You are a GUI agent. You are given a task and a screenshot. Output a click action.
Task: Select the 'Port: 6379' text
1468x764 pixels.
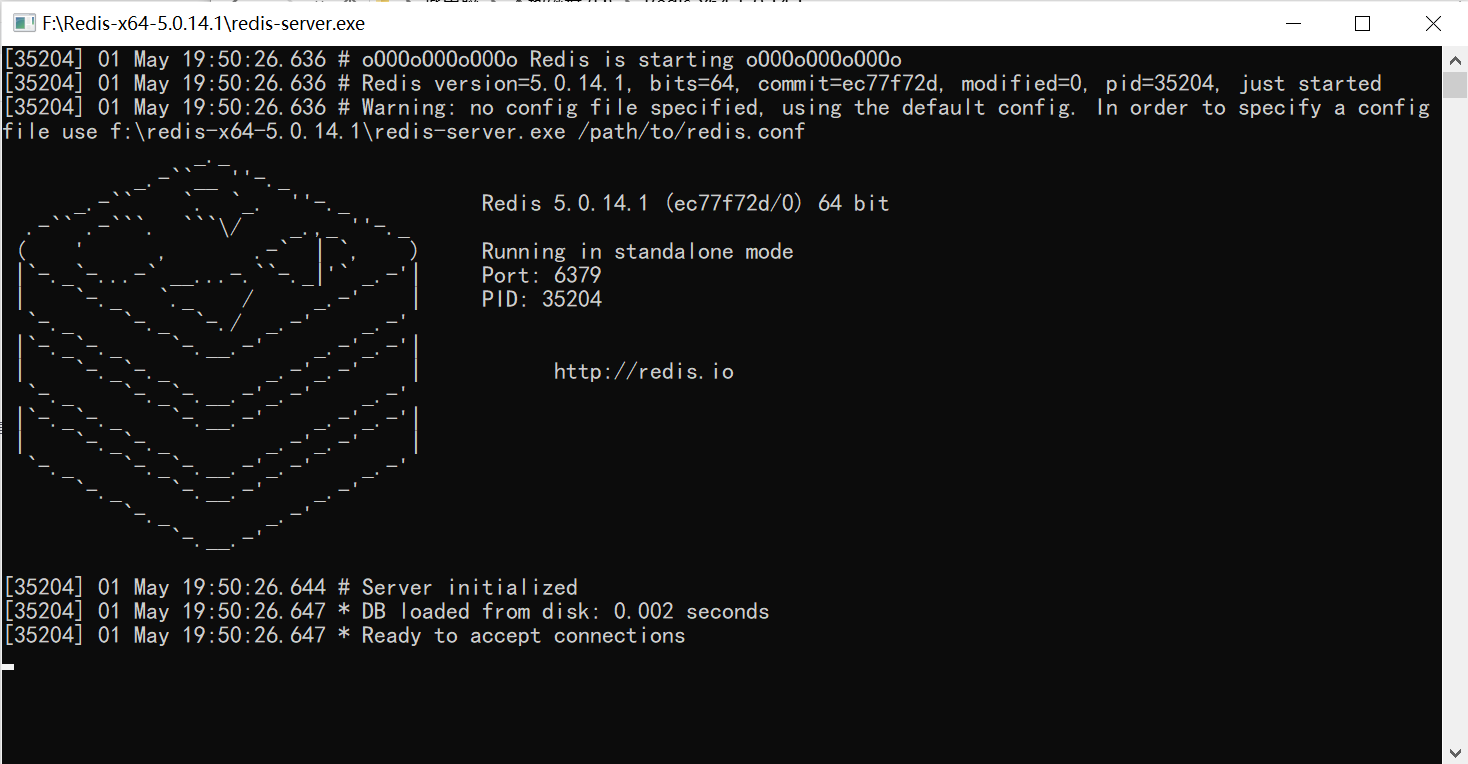pyautogui.click(x=540, y=275)
